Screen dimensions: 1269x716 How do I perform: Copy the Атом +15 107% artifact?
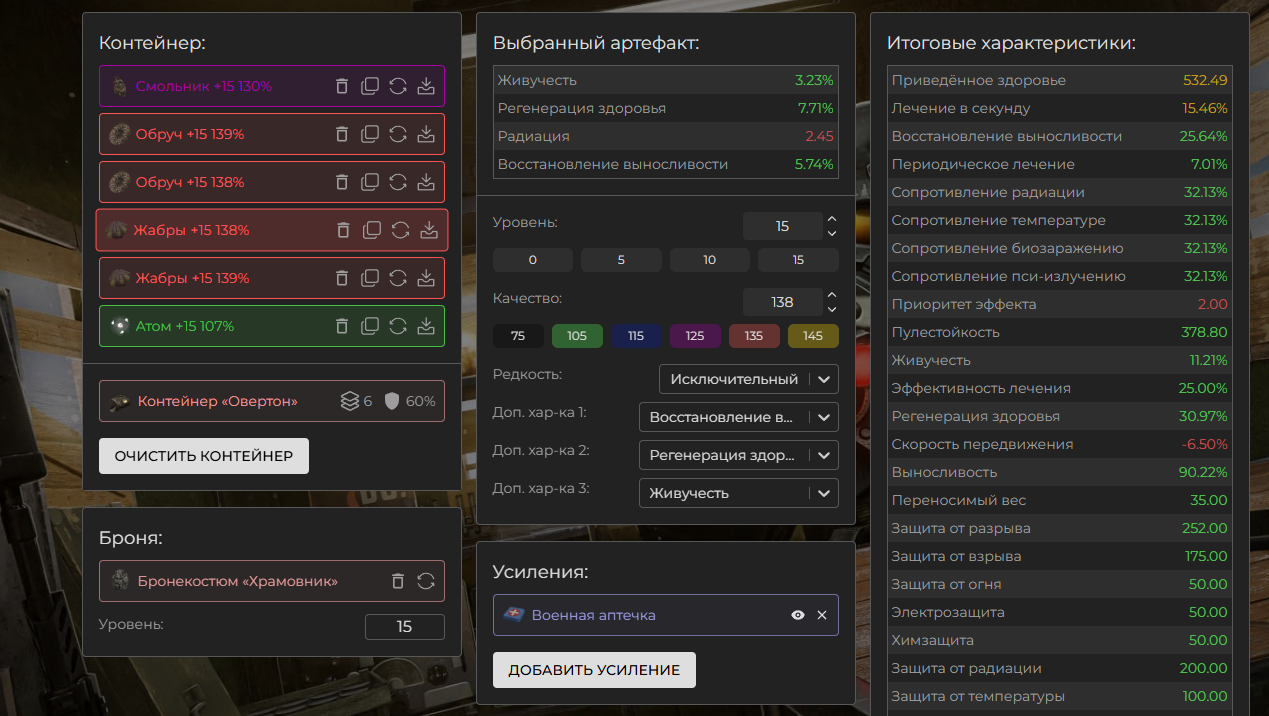coord(370,326)
